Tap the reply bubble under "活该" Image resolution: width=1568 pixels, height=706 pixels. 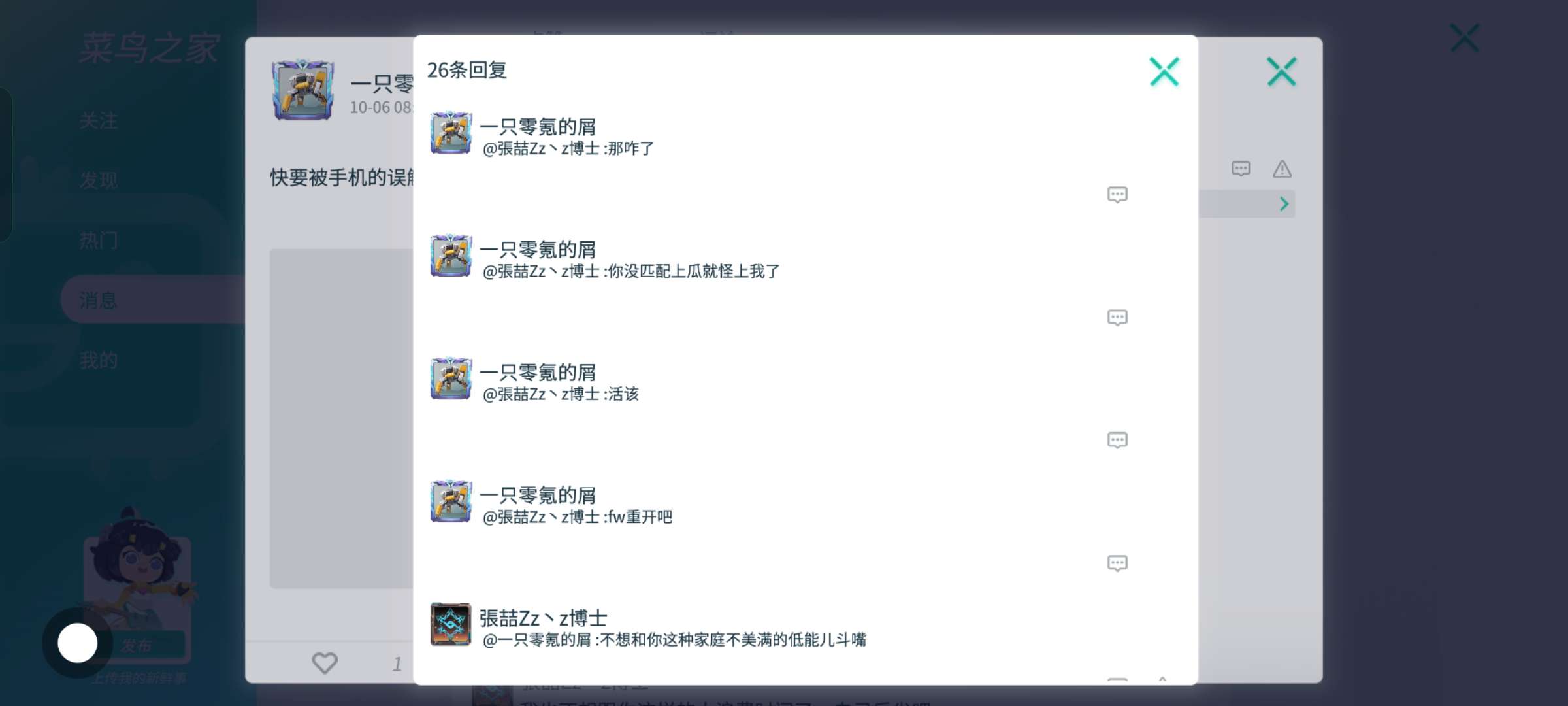pos(1117,441)
